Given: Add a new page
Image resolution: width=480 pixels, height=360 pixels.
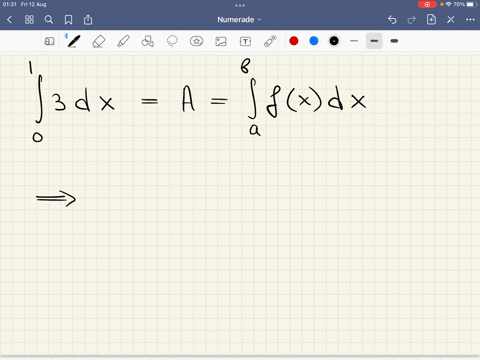Looking at the screenshot, I should tap(431, 20).
